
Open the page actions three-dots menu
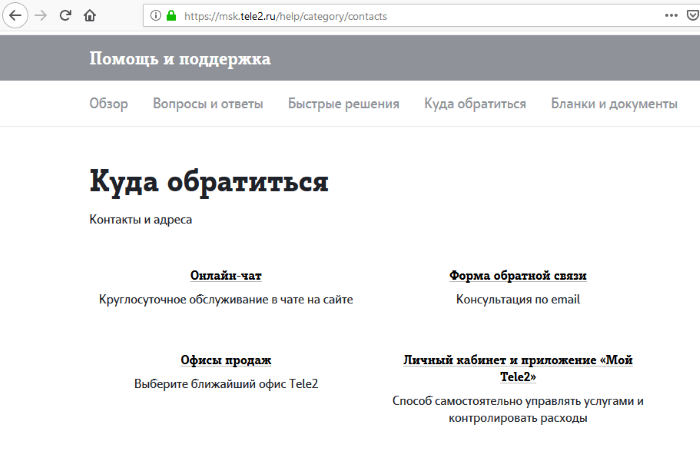coord(670,16)
